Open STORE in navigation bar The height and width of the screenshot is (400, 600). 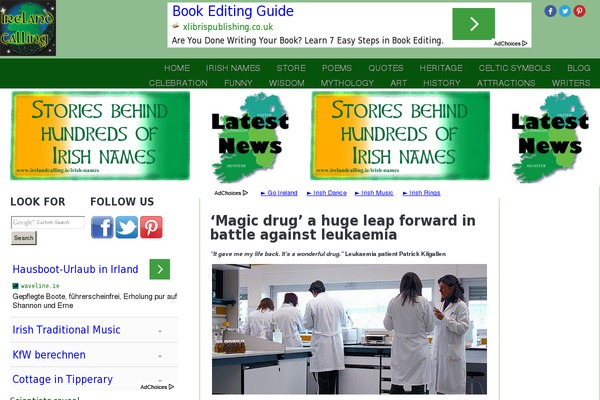click(291, 68)
